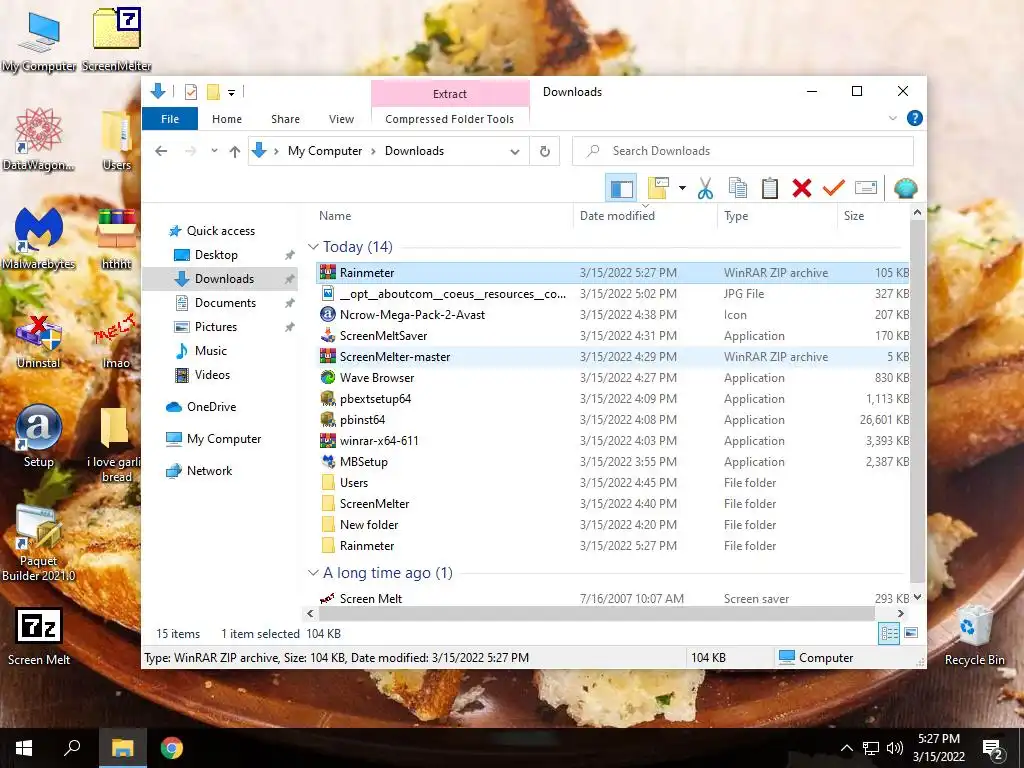This screenshot has width=1024, height=768.
Task: Click the Back navigation arrow
Action: pyautogui.click(x=161, y=151)
